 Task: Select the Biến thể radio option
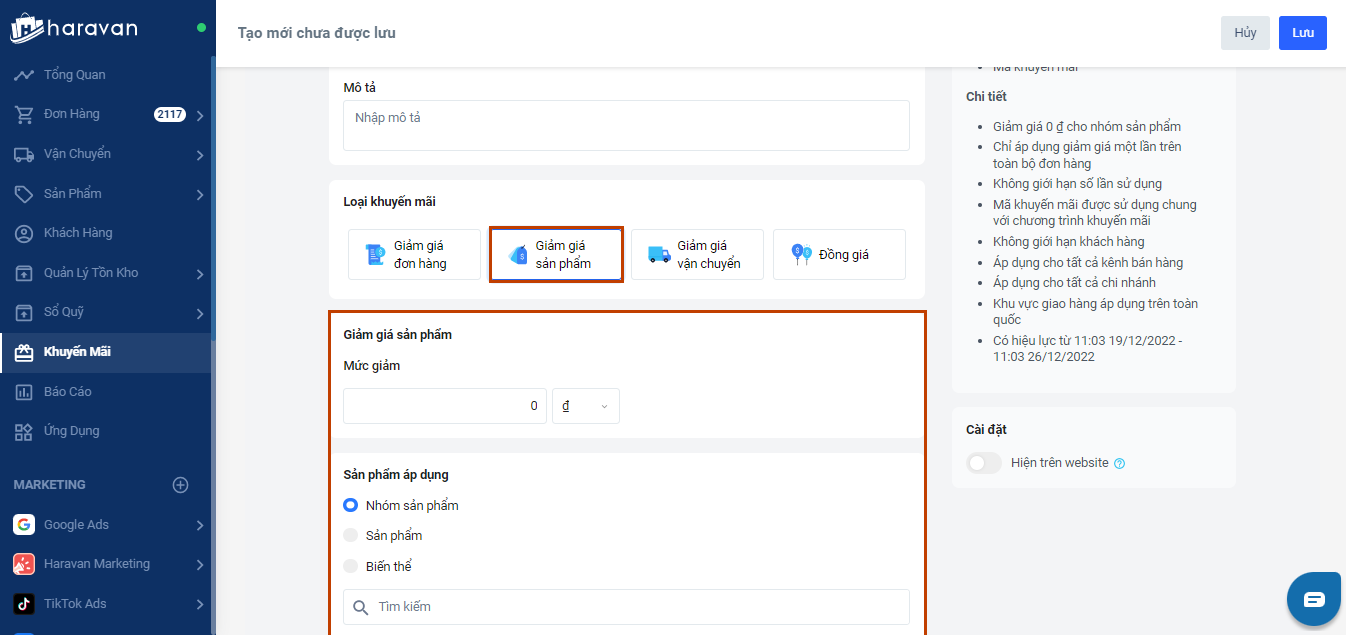350,566
